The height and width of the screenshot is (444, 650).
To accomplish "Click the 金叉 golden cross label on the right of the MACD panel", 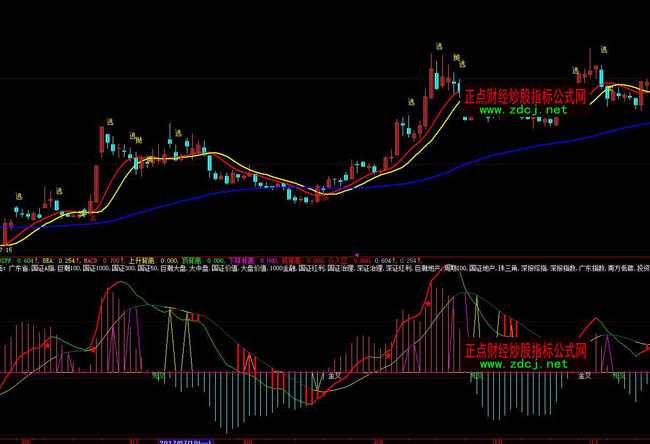I will [x=585, y=376].
